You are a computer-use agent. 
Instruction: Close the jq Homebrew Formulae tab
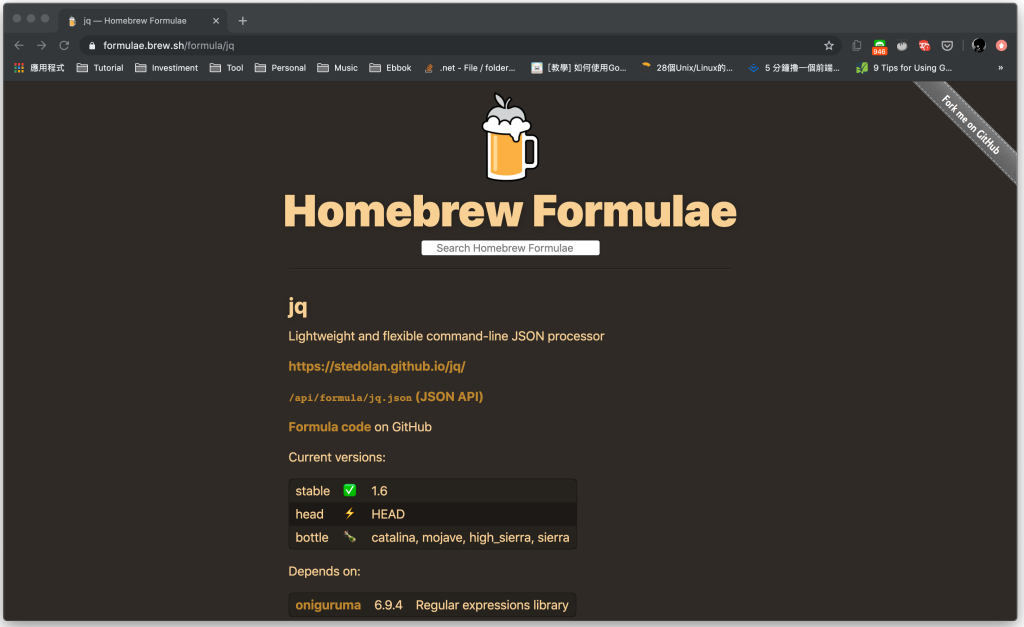pyautogui.click(x=216, y=21)
